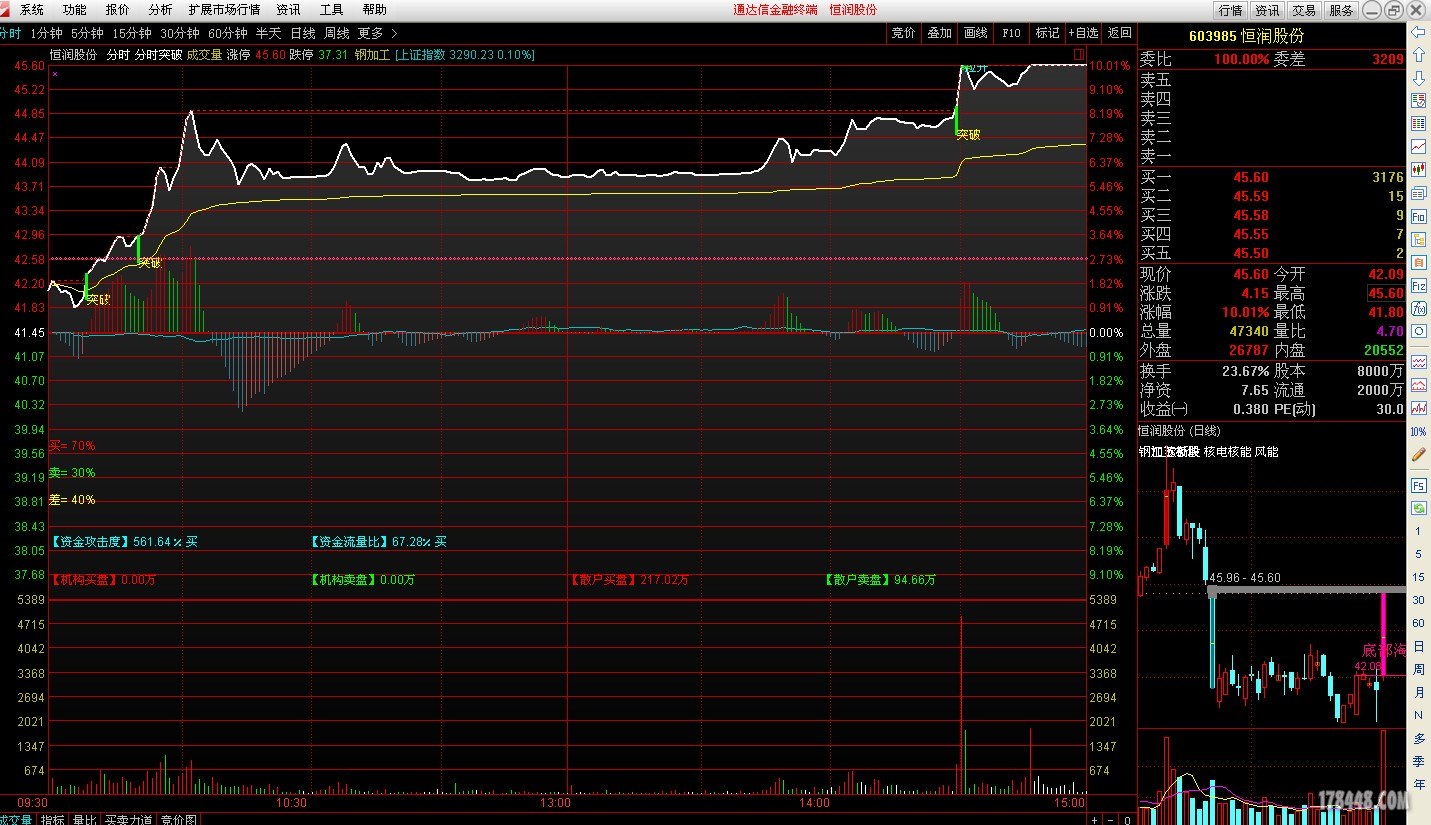The height and width of the screenshot is (825, 1431).
Task: Open the F10 info icon in right sidebar
Action: click(1418, 216)
